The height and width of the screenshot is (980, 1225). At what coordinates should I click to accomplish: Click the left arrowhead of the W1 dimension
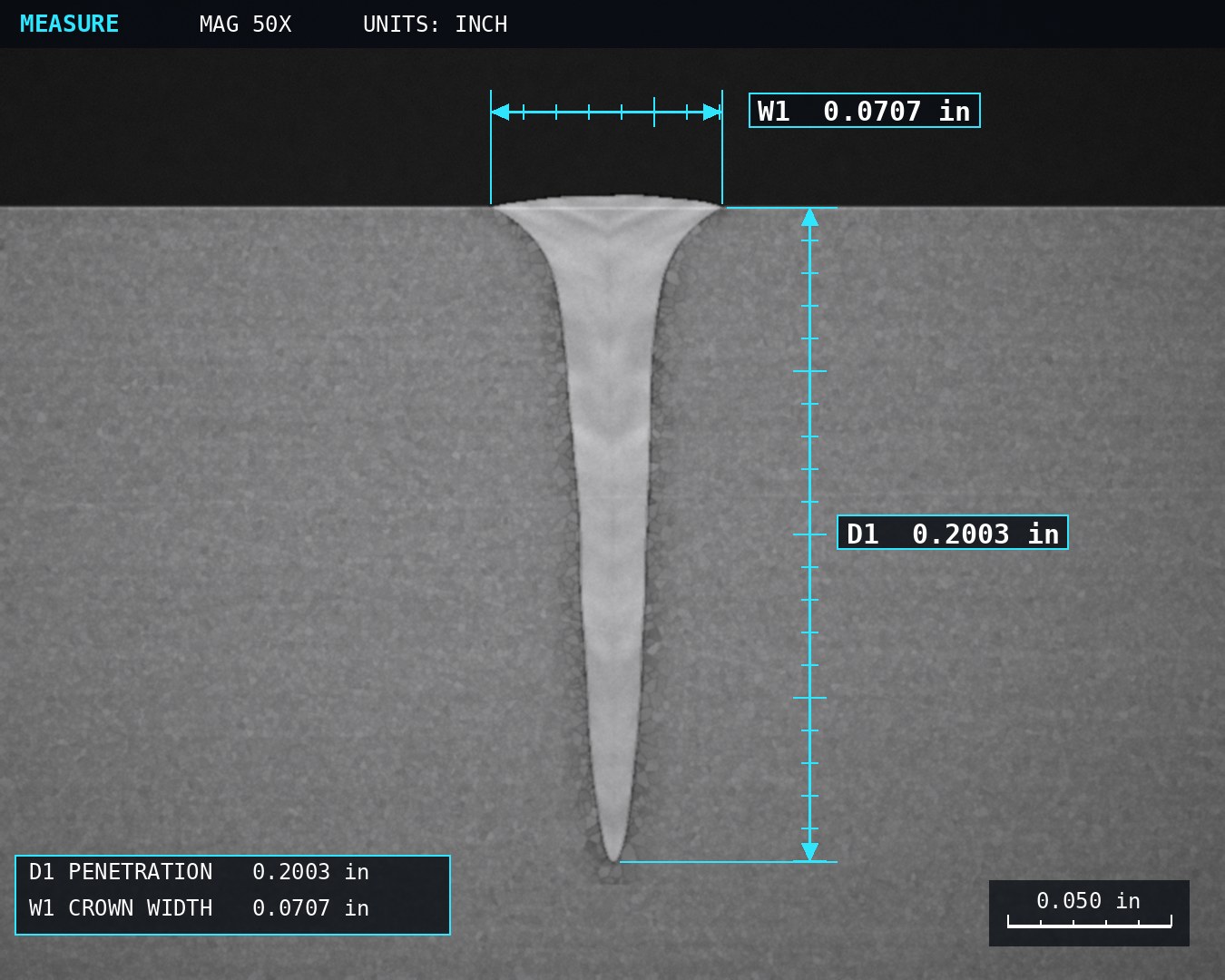coord(500,113)
